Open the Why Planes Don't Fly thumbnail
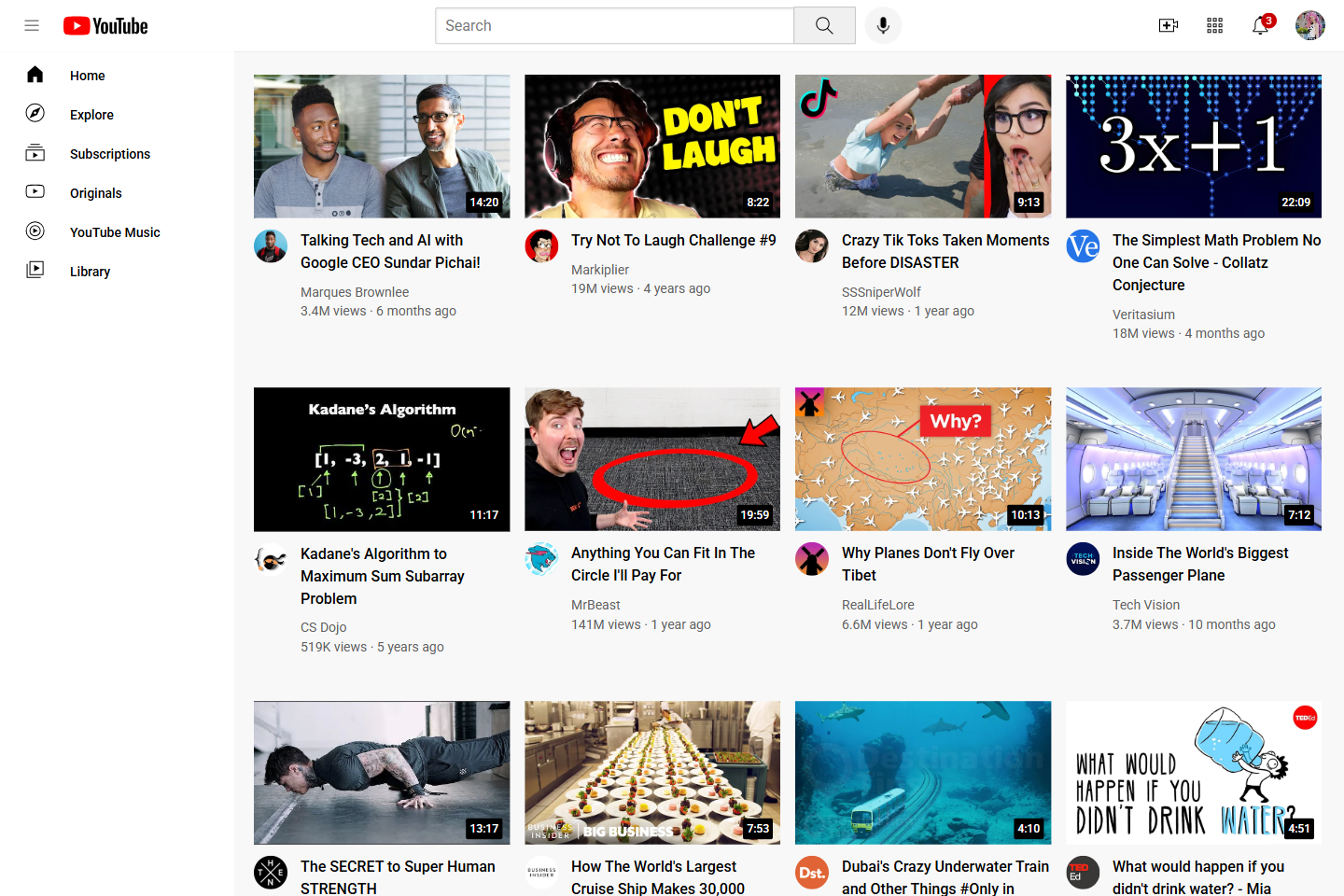 point(922,459)
